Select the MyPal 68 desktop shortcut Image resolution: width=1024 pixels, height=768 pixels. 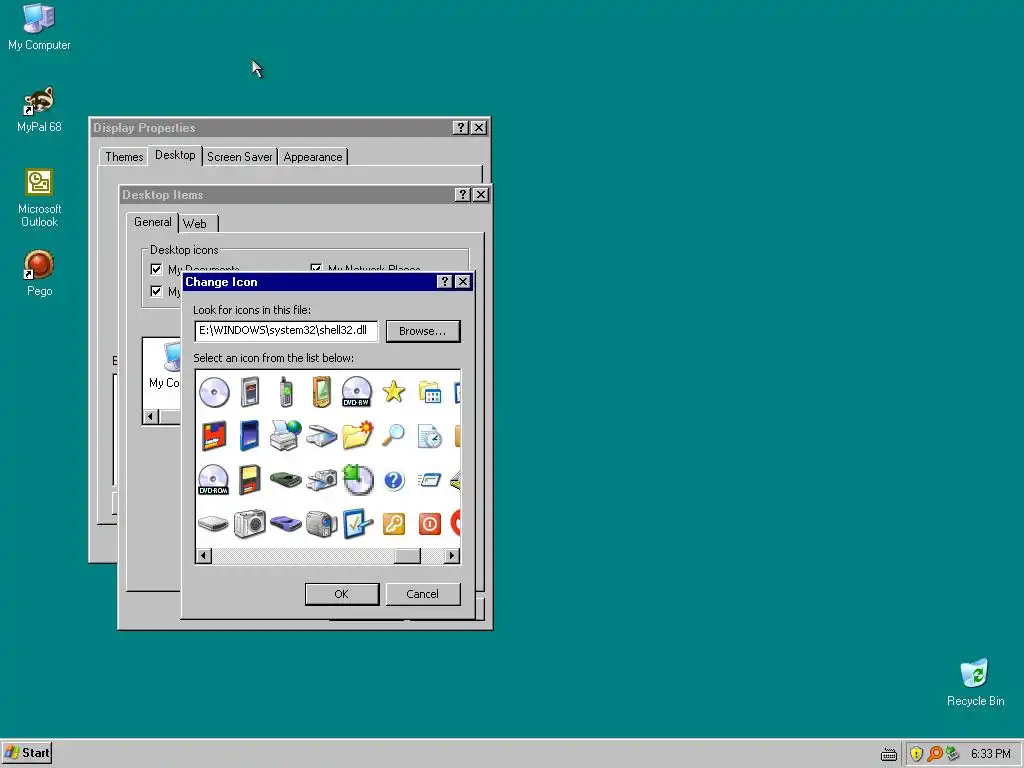point(39,110)
